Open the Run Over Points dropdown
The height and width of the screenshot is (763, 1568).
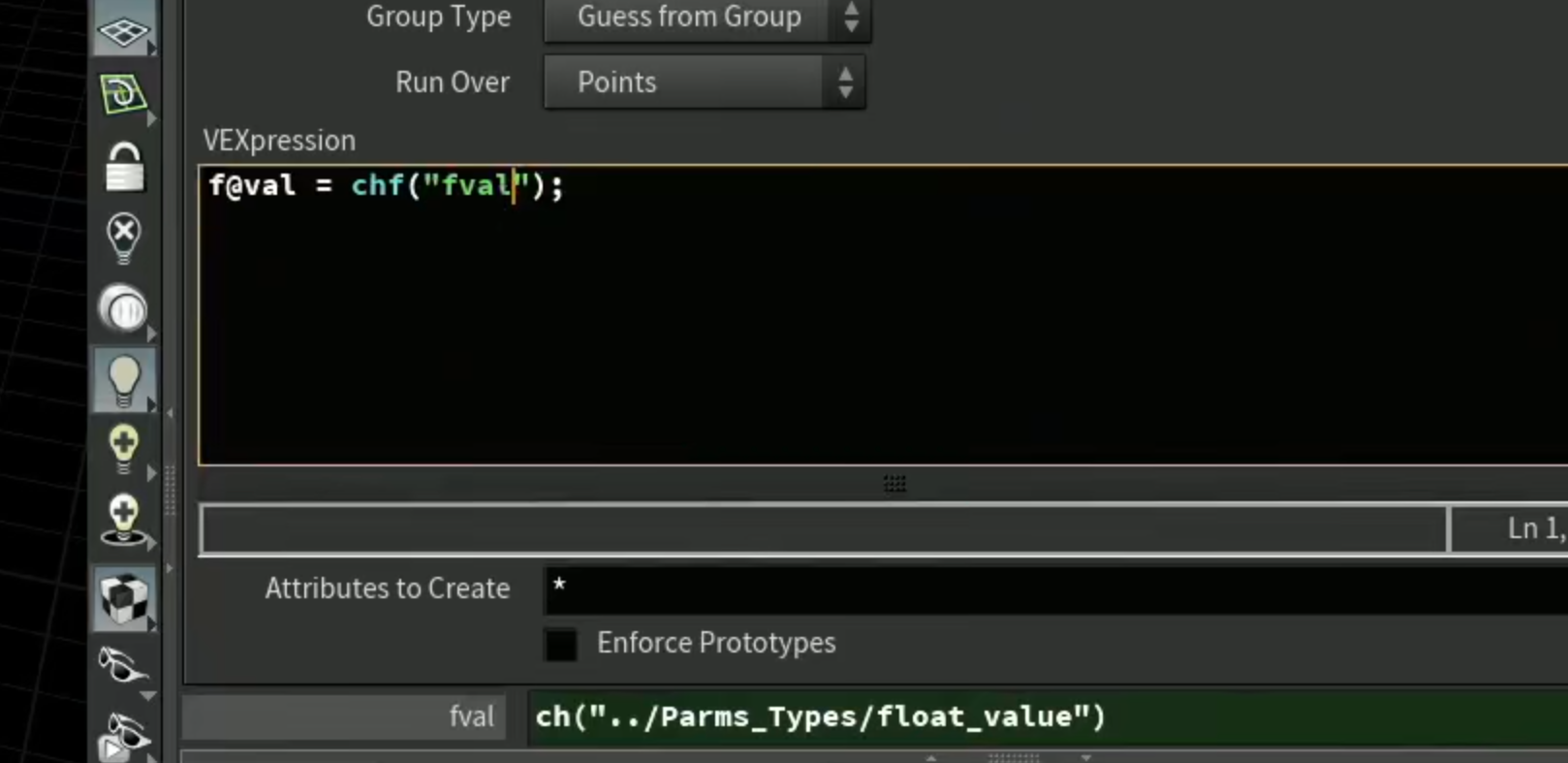[705, 82]
